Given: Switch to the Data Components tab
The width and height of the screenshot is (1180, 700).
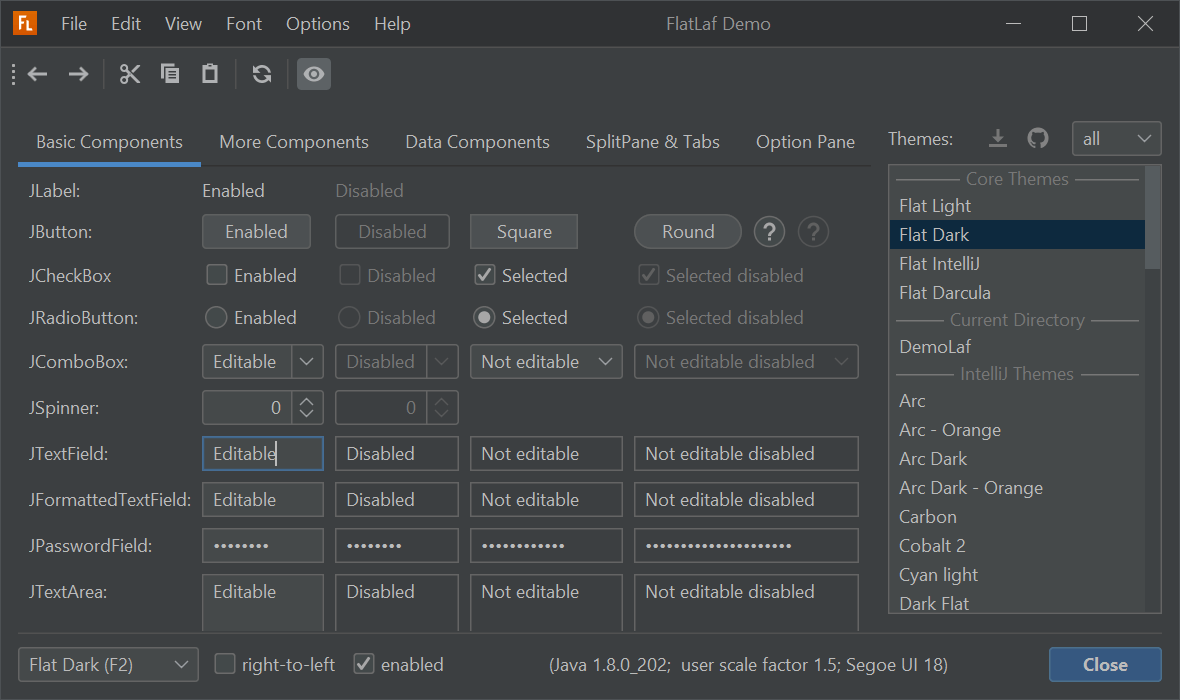Looking at the screenshot, I should [477, 142].
